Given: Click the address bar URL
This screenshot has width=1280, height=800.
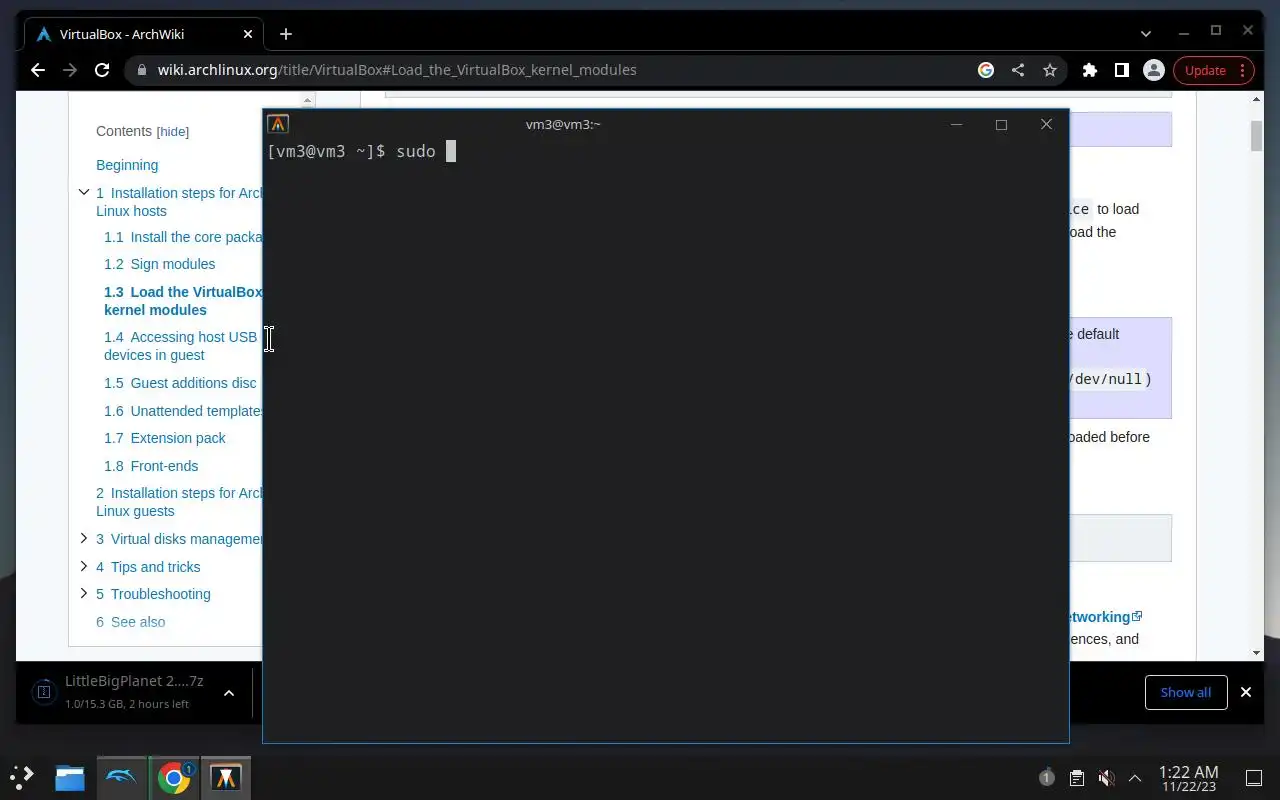Looking at the screenshot, I should tap(397, 70).
